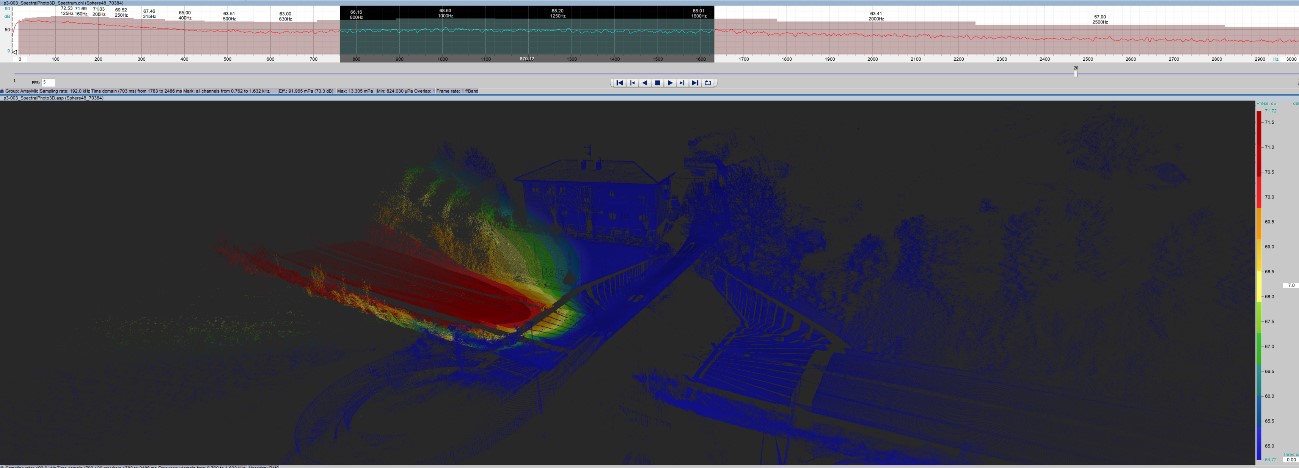Step back one frame
Viewport: 1299px width, 468px height.
[633, 83]
